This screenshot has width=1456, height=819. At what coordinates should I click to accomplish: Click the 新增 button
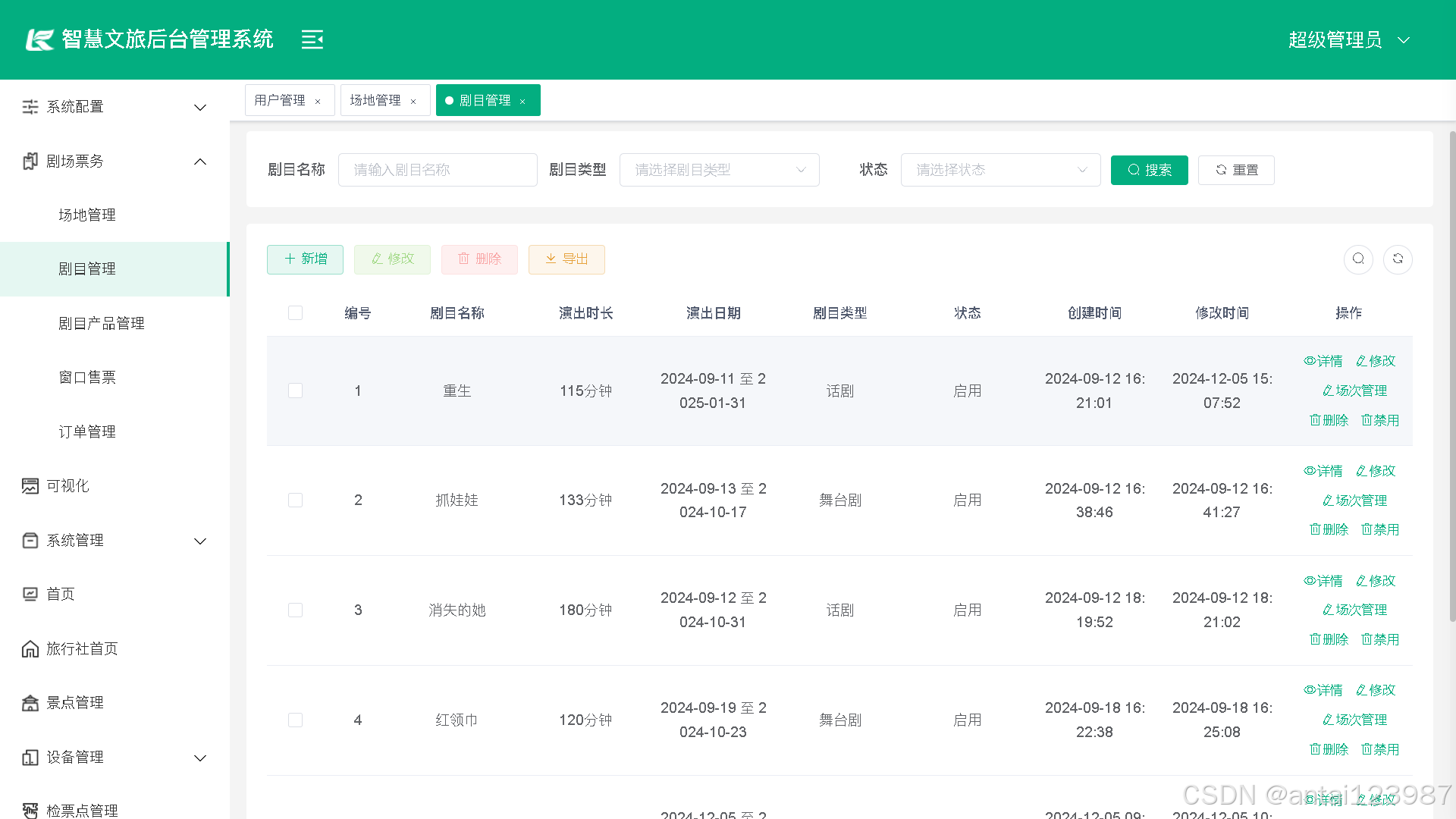[305, 259]
